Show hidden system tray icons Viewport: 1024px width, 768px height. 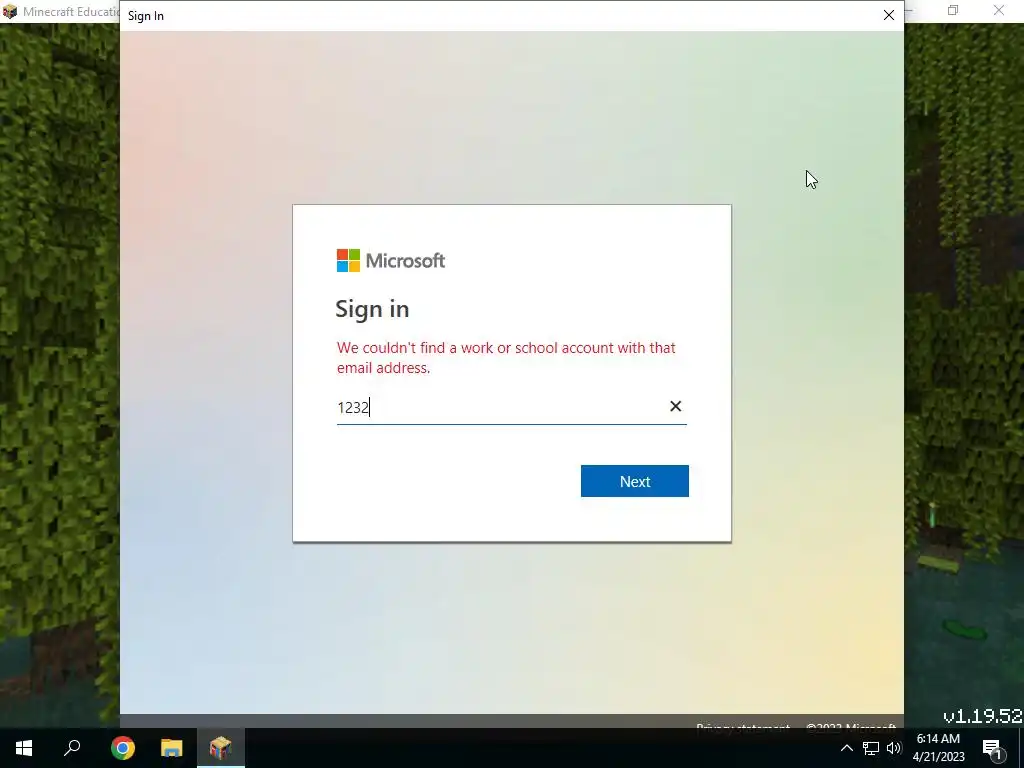coord(846,748)
